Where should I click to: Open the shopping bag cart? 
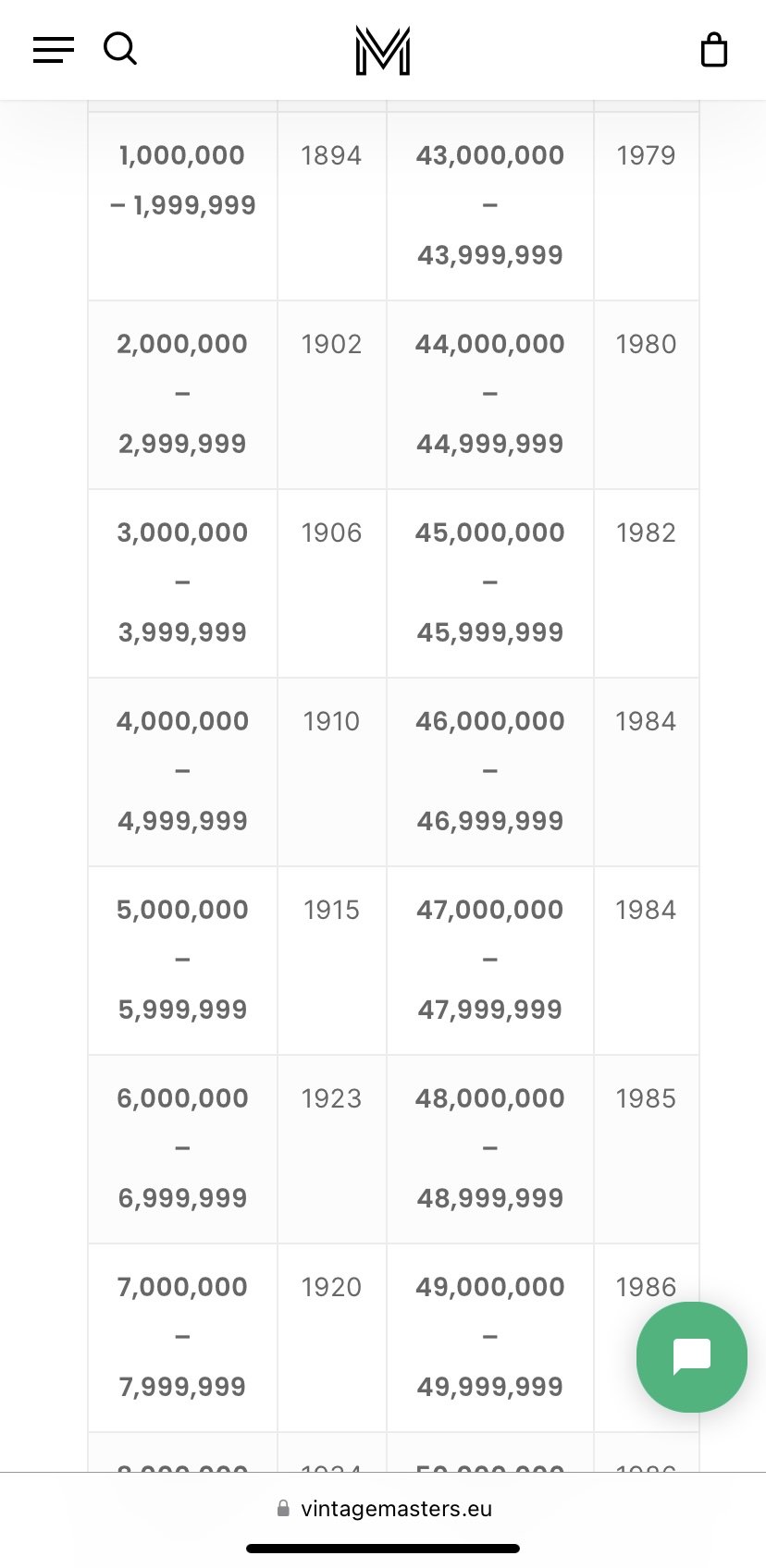point(714,50)
